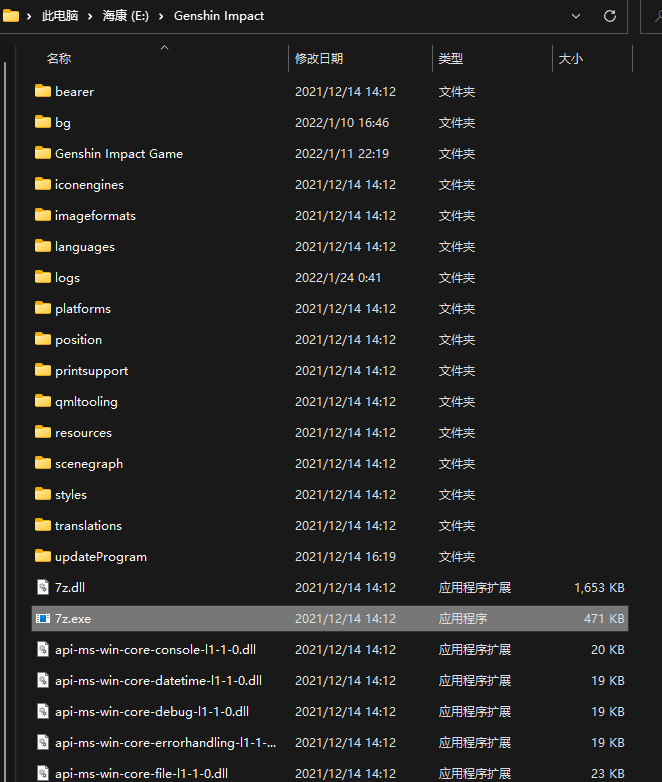Select the Genshin Impact Game folder name

click(119, 154)
